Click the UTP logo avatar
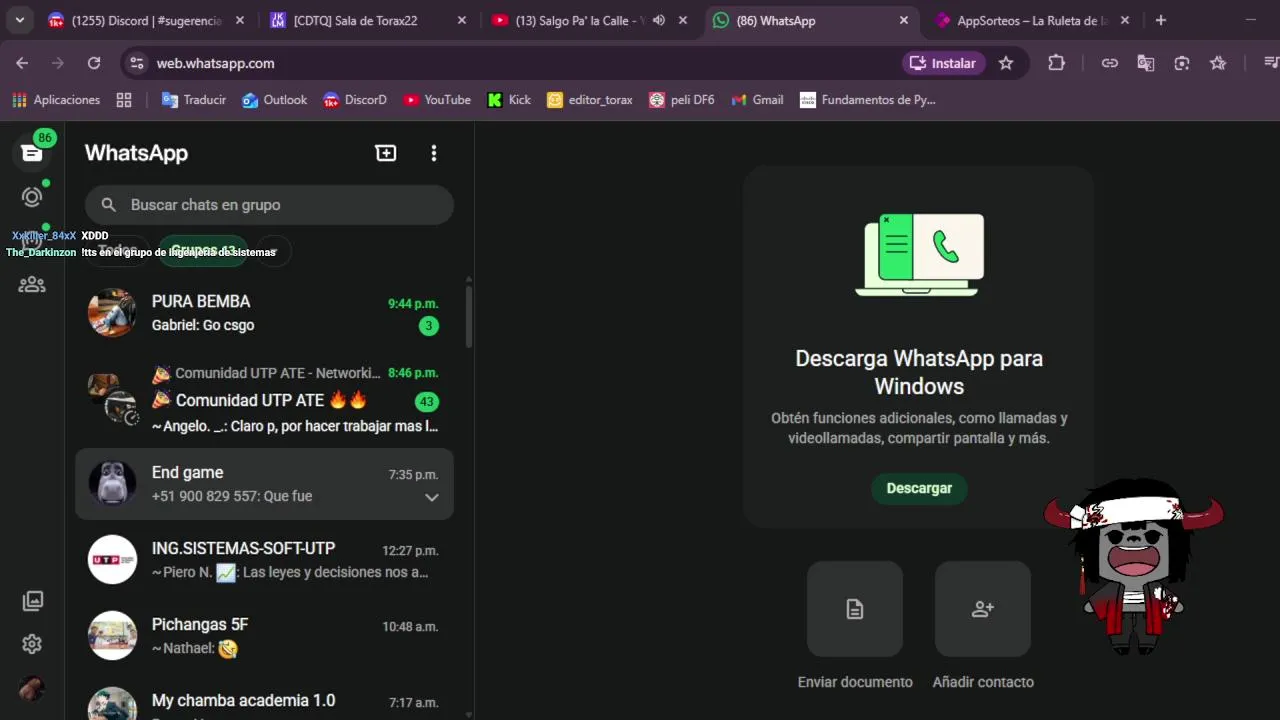1280x720 pixels. click(x=112, y=560)
